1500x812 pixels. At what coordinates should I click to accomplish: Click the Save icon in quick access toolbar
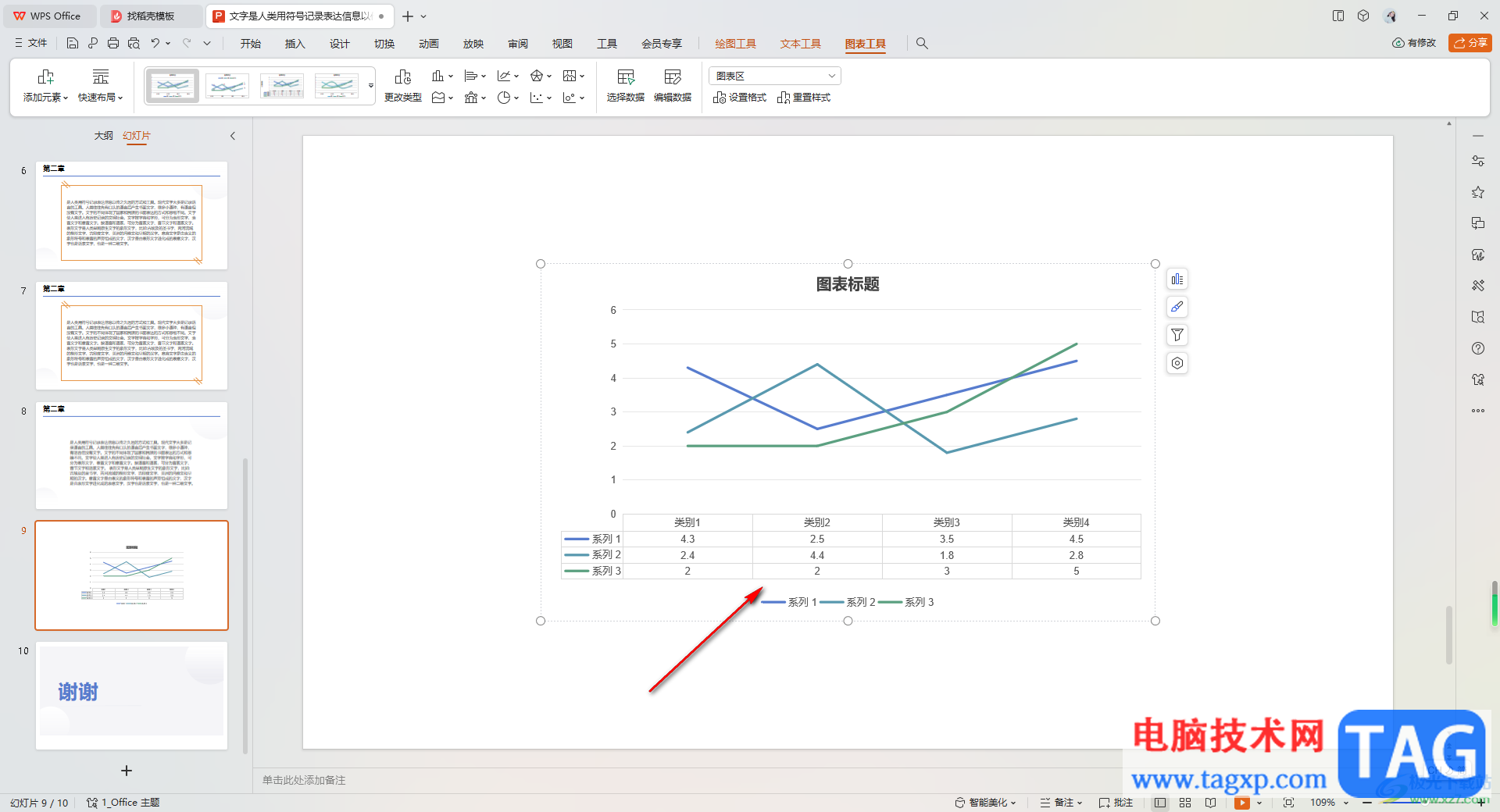[72, 44]
